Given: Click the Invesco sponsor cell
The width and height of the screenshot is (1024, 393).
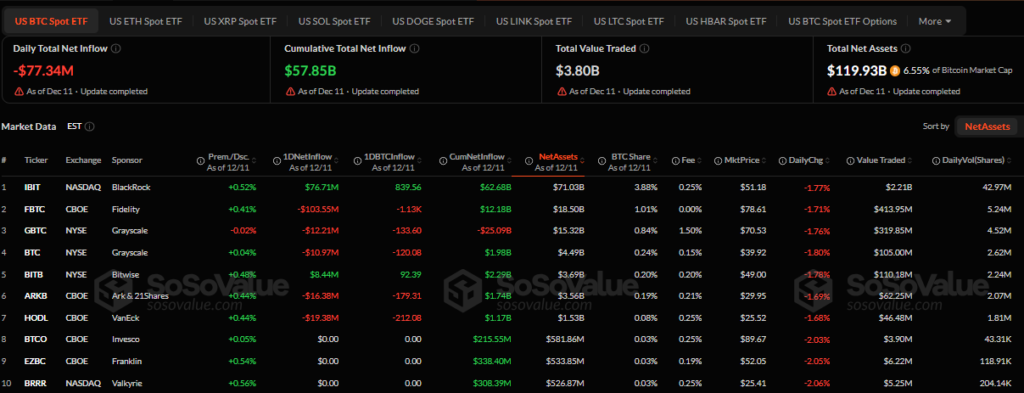Looking at the screenshot, I should [x=125, y=339].
